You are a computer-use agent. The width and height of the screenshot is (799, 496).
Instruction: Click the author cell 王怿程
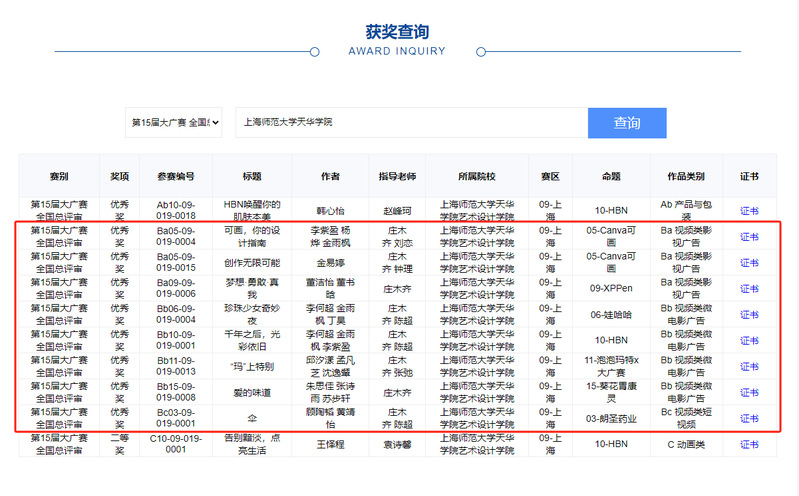click(330, 444)
